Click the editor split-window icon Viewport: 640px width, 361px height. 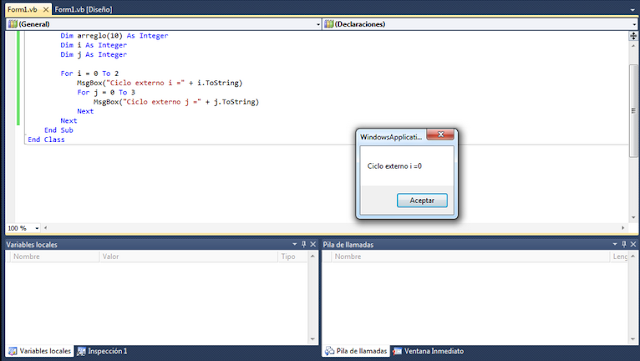click(x=633, y=36)
